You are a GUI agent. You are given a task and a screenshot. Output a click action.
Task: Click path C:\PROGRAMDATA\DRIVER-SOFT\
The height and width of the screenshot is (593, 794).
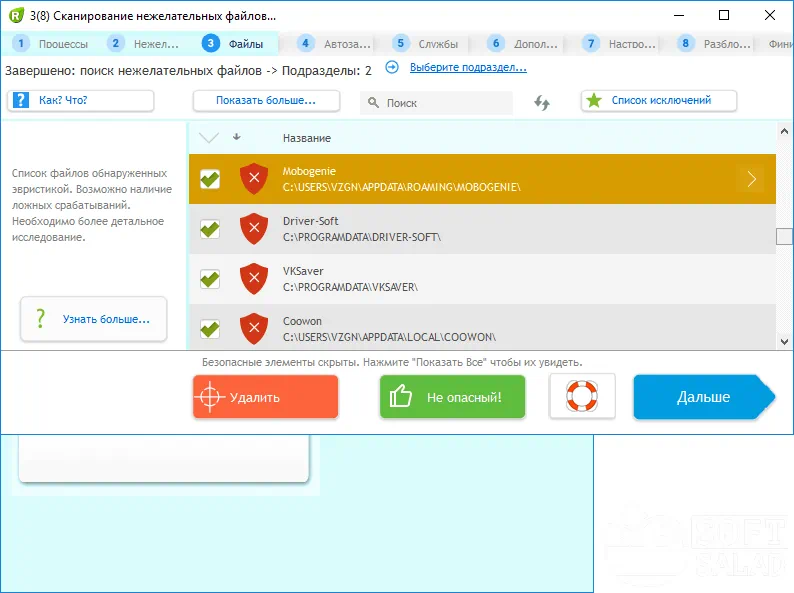[362, 237]
